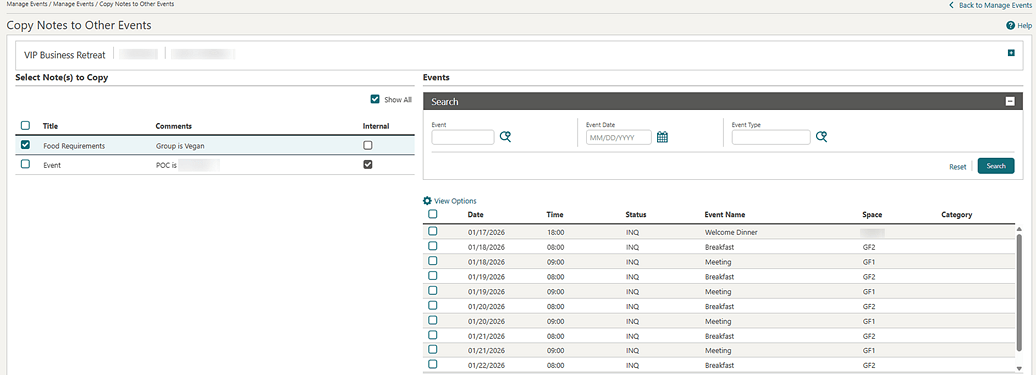Click the Date column header
This screenshot has width=1036, height=375.
click(476, 215)
